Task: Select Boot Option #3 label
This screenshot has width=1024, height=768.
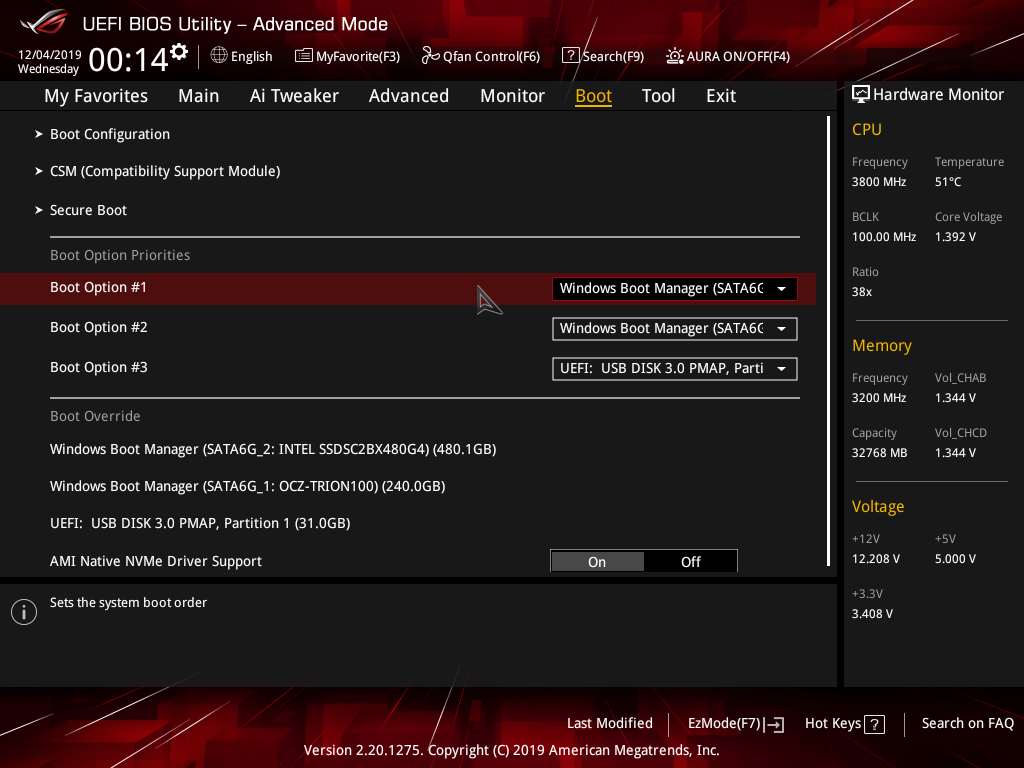Action: click(99, 367)
